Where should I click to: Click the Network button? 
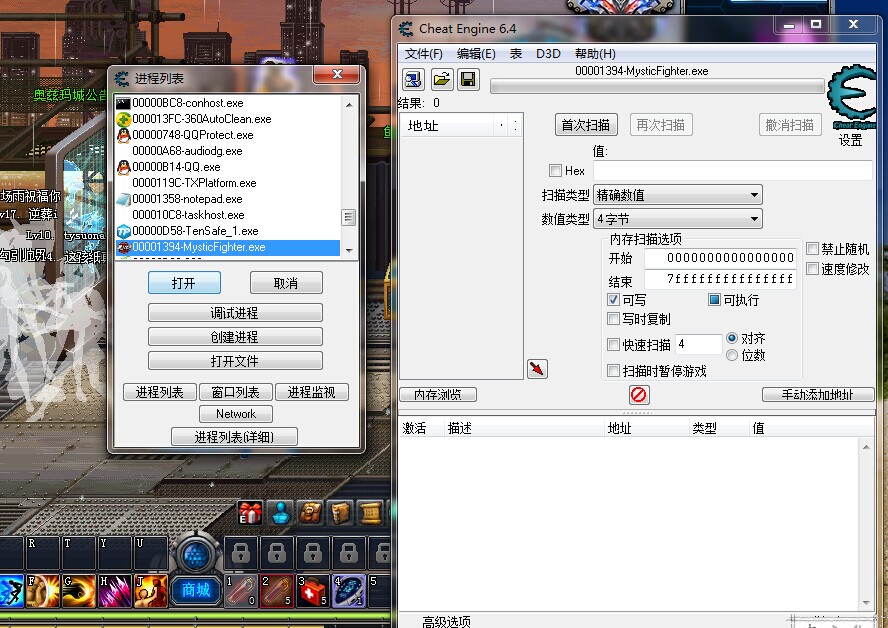[236, 414]
